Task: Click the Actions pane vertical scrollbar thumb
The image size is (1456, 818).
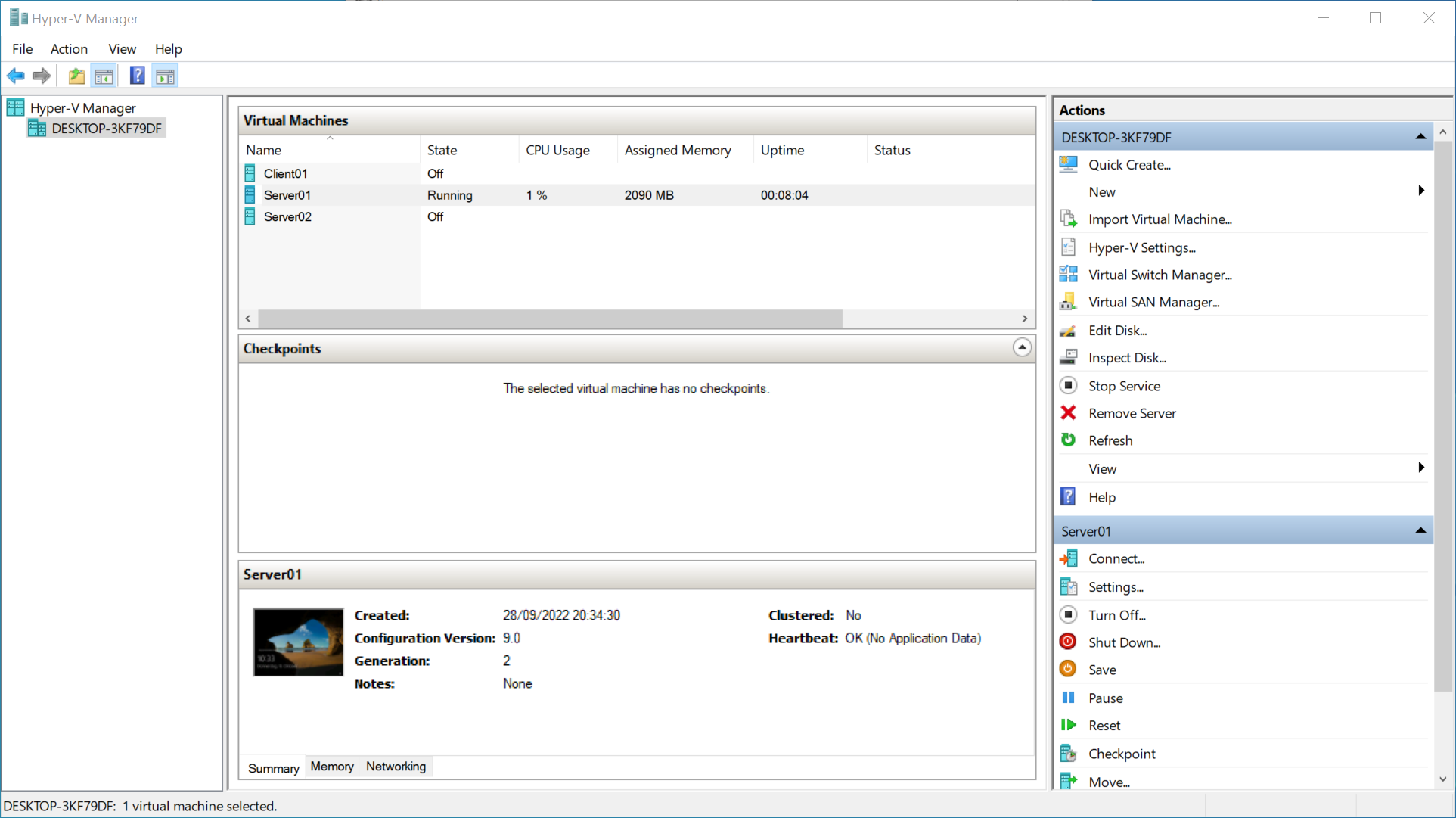Action: pyautogui.click(x=1443, y=415)
